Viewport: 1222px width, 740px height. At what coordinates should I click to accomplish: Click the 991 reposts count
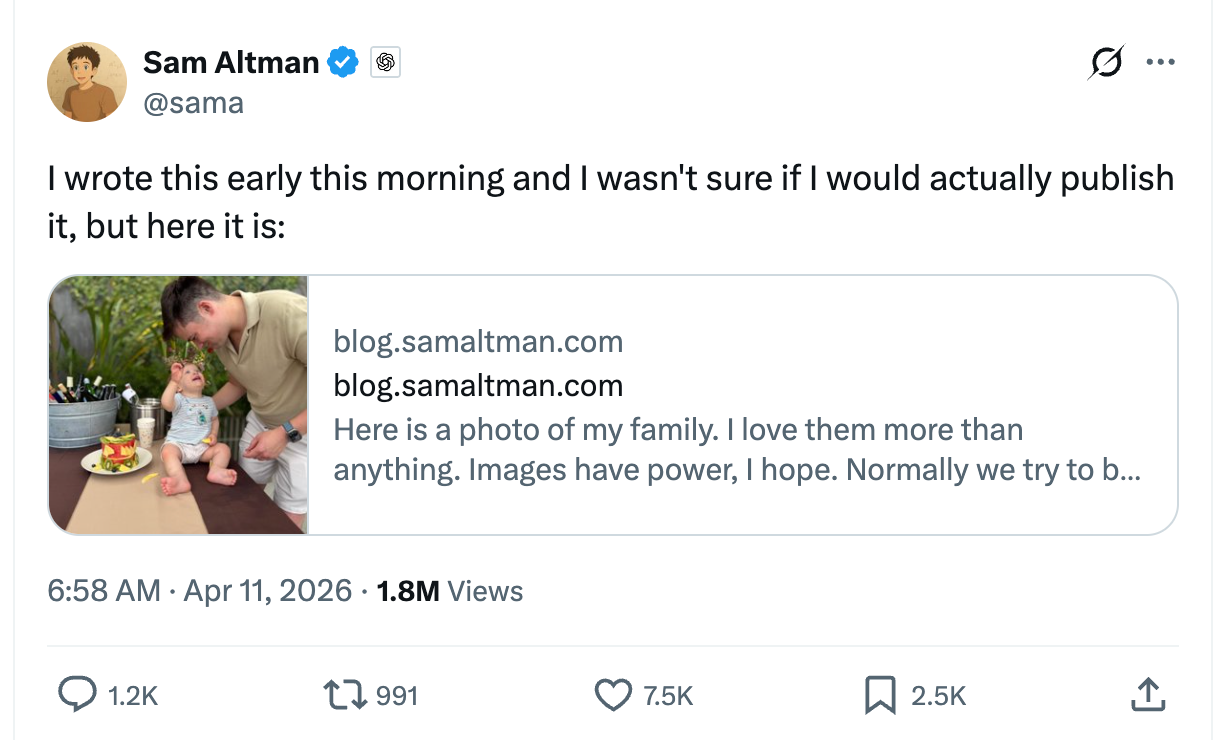pos(396,696)
